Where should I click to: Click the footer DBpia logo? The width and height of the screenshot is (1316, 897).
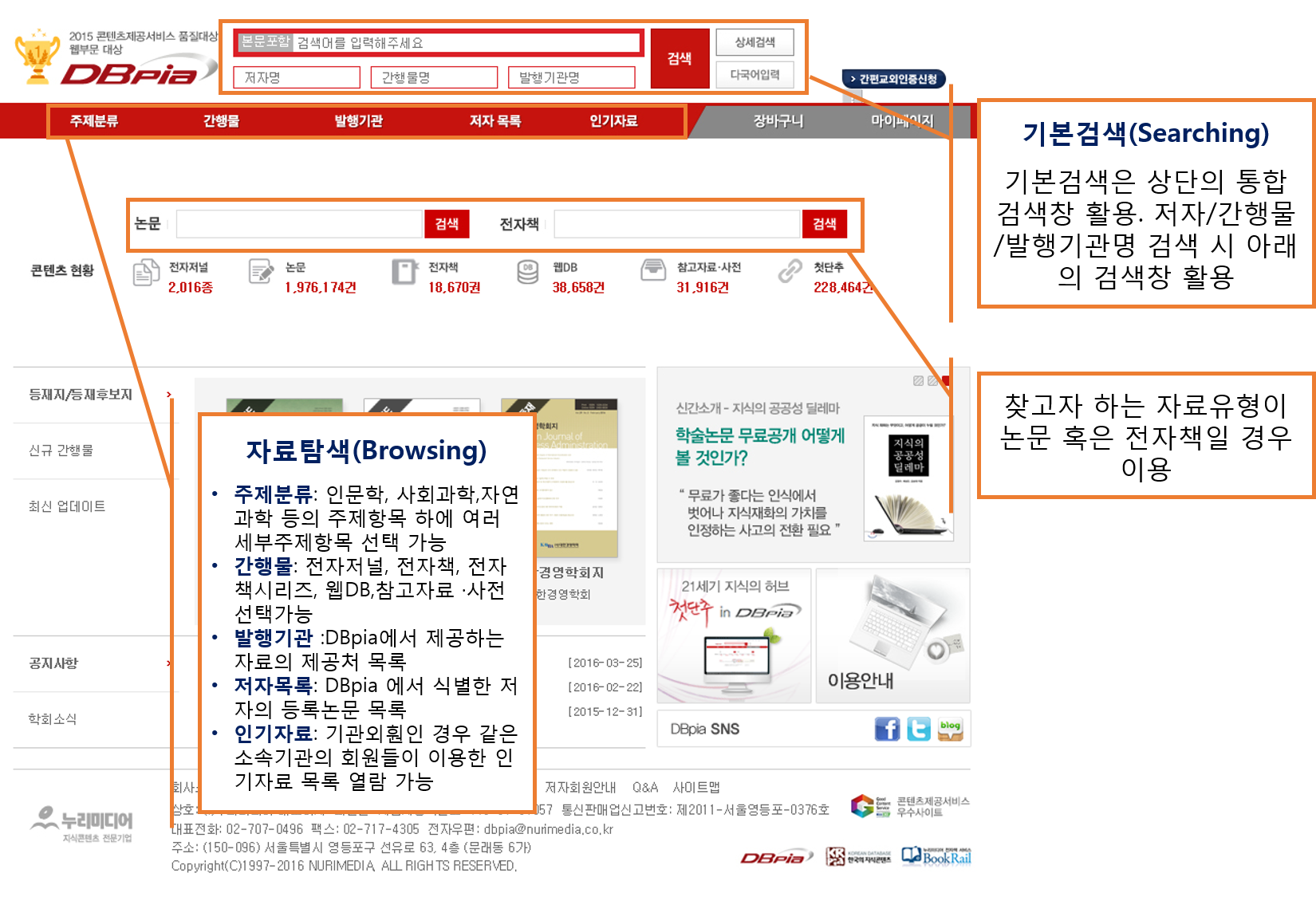(x=776, y=857)
